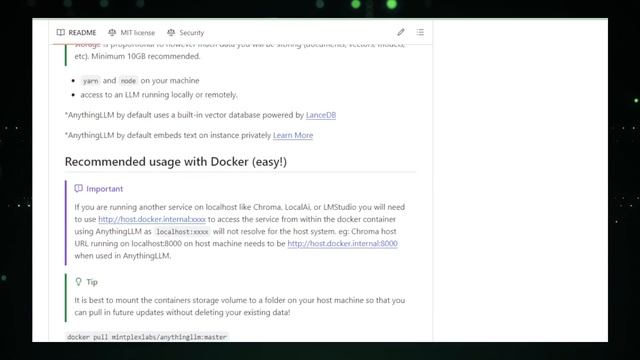Screen dimensions: 640x360
Task: Click the README book icon
Action: click(x=60, y=33)
